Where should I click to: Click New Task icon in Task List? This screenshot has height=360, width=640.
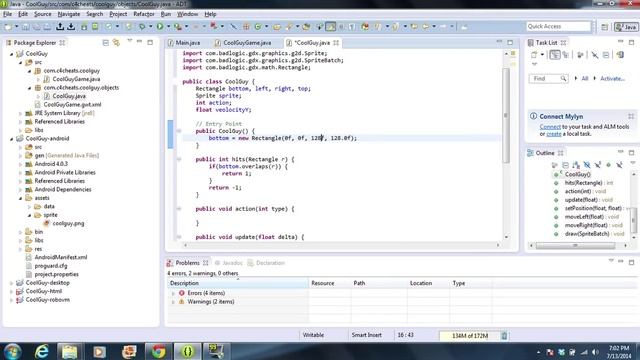(x=534, y=55)
